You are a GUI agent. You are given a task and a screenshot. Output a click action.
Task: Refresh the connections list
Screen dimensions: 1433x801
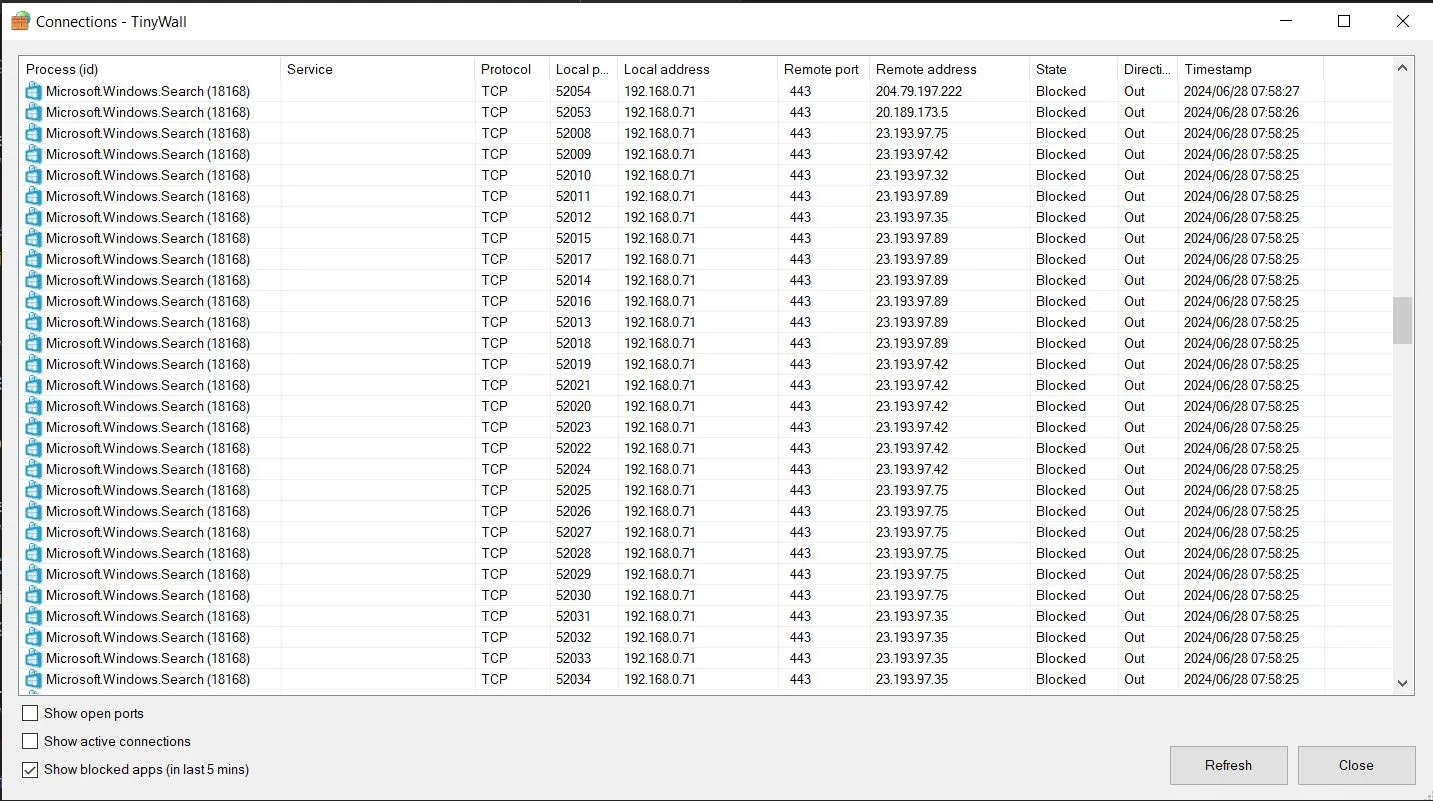[1228, 765]
